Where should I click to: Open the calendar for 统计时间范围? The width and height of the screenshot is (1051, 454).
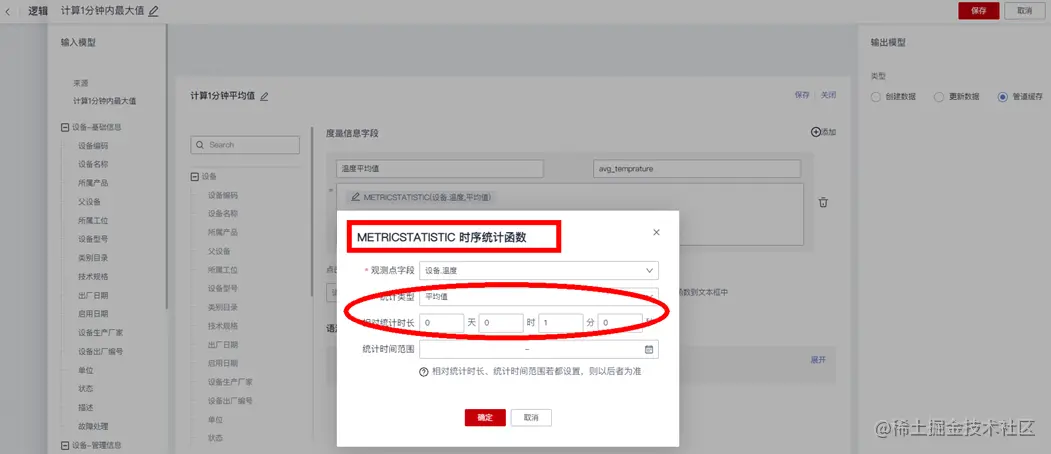coord(648,349)
